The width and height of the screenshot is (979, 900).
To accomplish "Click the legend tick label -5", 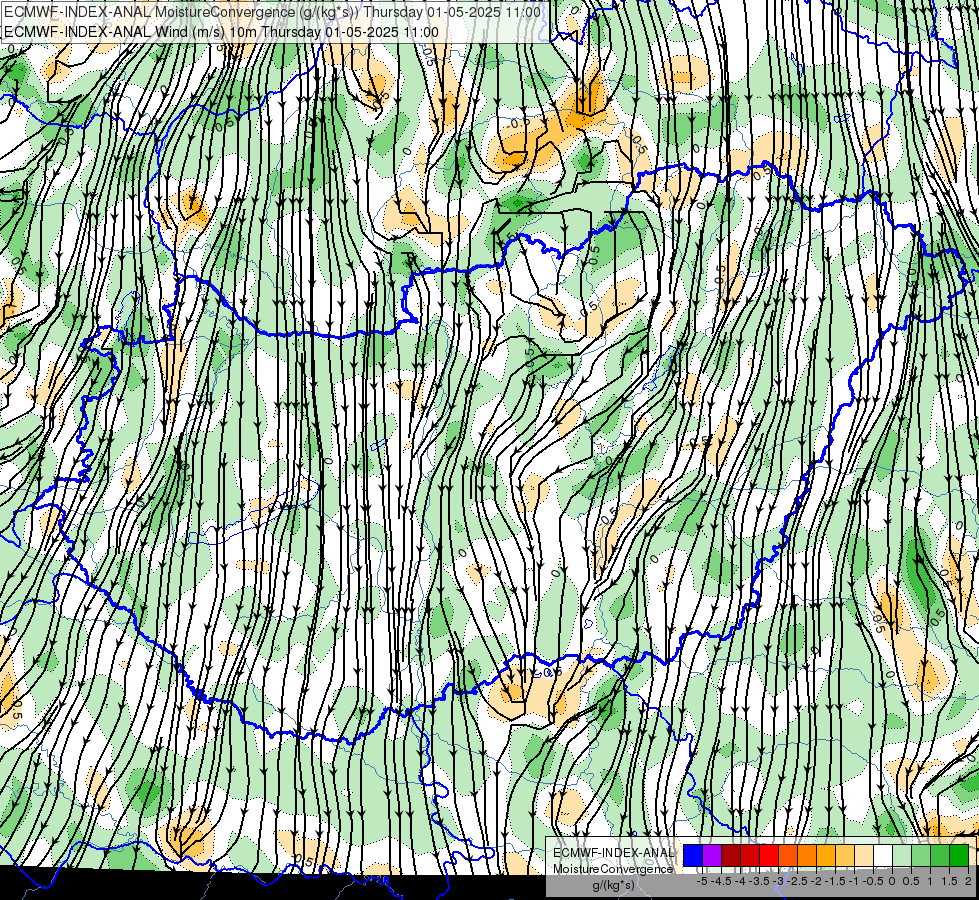I will tap(702, 881).
